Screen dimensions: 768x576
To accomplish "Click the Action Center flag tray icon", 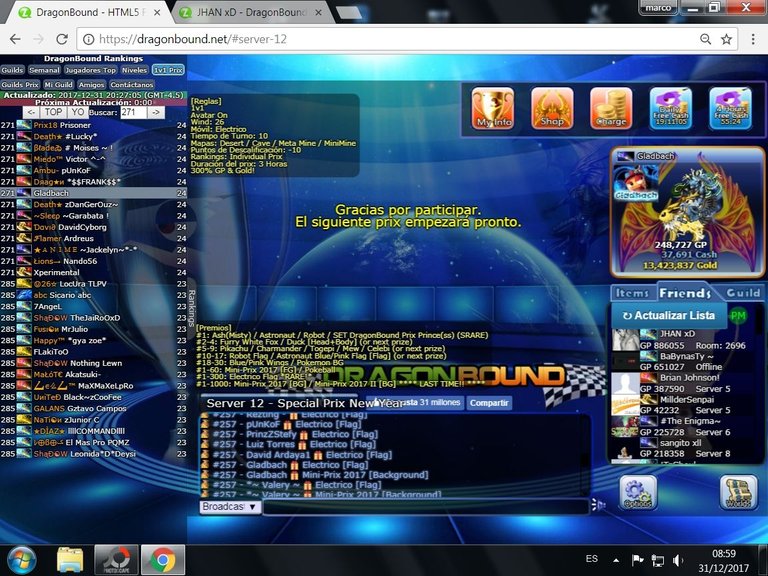I will [x=637, y=560].
